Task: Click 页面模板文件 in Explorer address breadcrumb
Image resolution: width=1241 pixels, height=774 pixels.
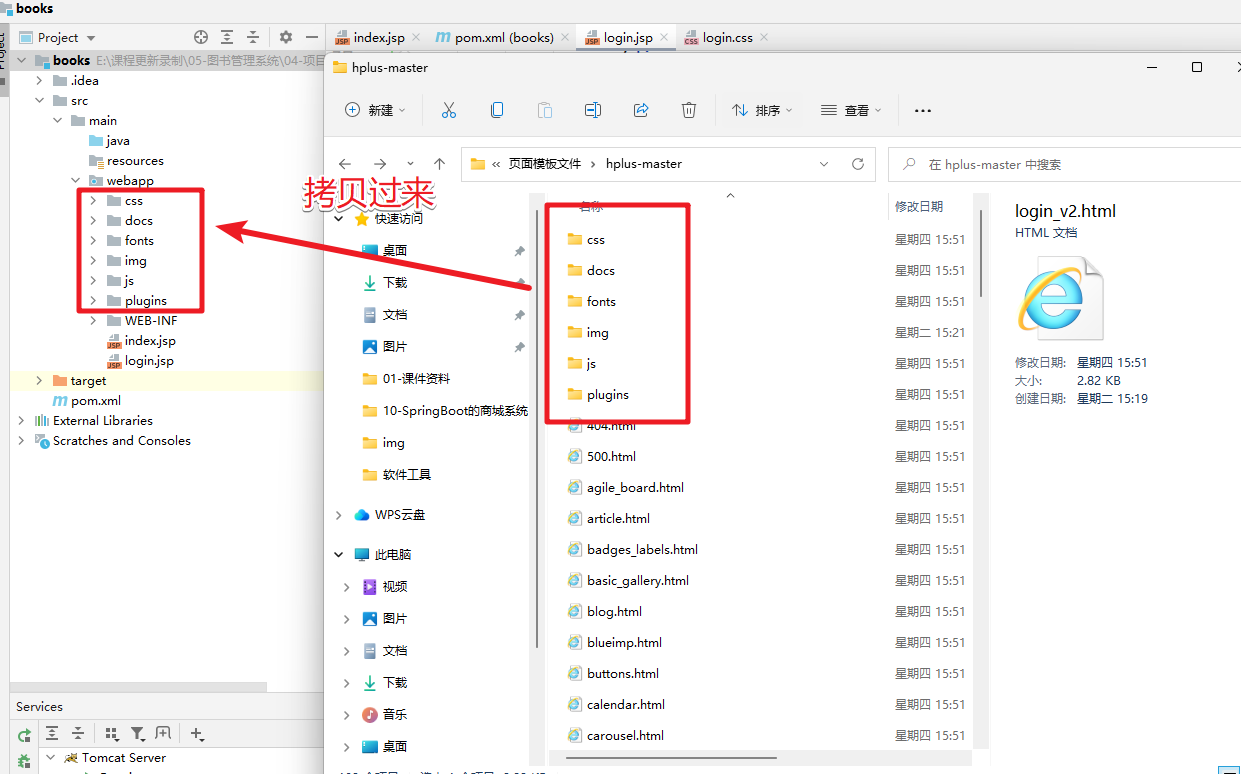Action: (544, 164)
